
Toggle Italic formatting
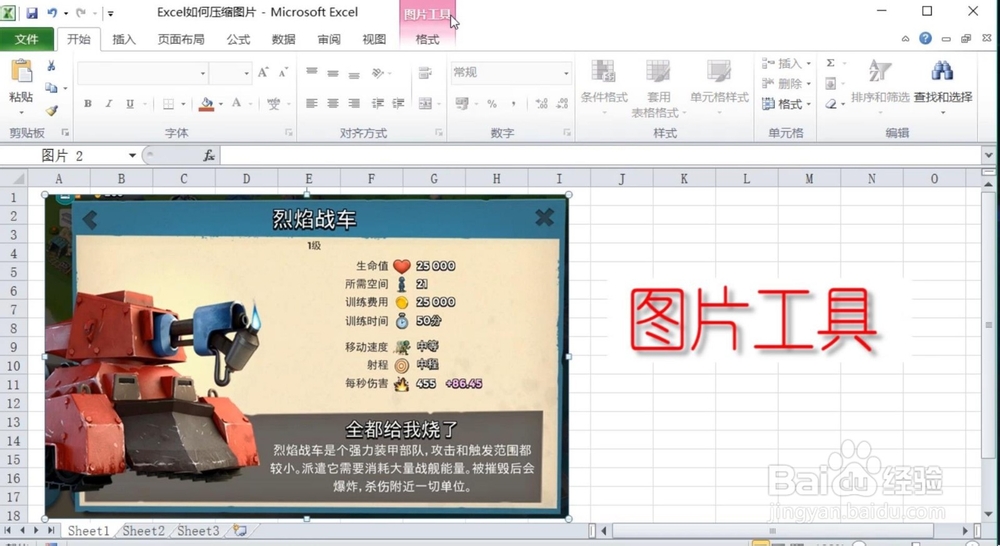pos(108,103)
